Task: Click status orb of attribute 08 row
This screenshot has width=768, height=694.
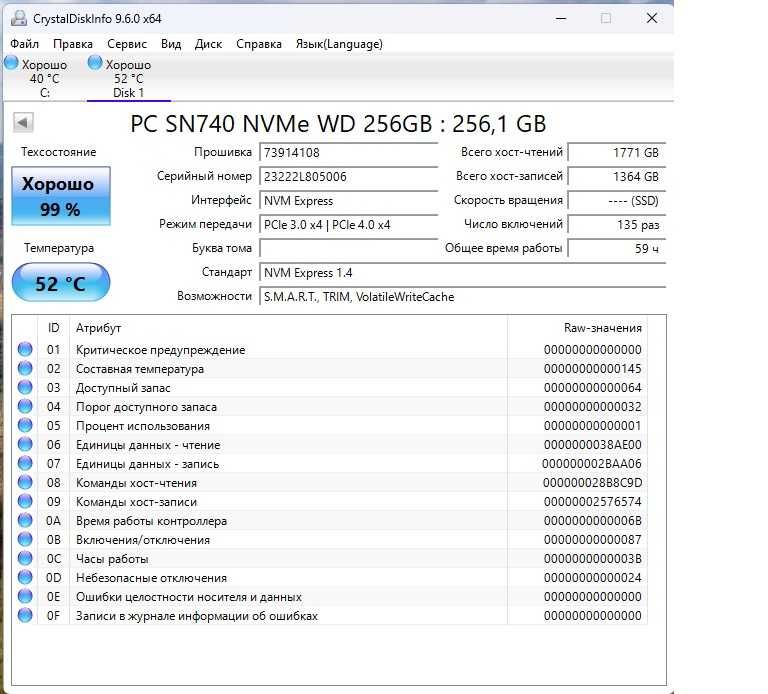Action: click(x=25, y=482)
